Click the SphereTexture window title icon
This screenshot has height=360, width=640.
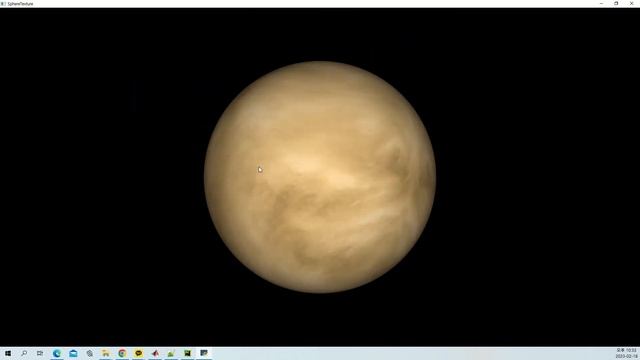(x=3, y=4)
